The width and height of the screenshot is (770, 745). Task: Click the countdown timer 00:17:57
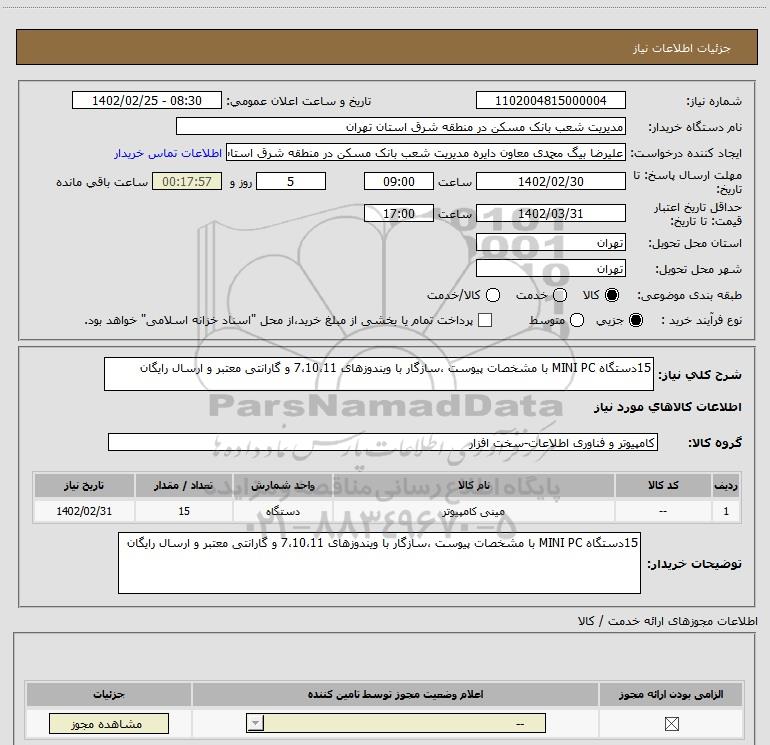pyautogui.click(x=187, y=181)
